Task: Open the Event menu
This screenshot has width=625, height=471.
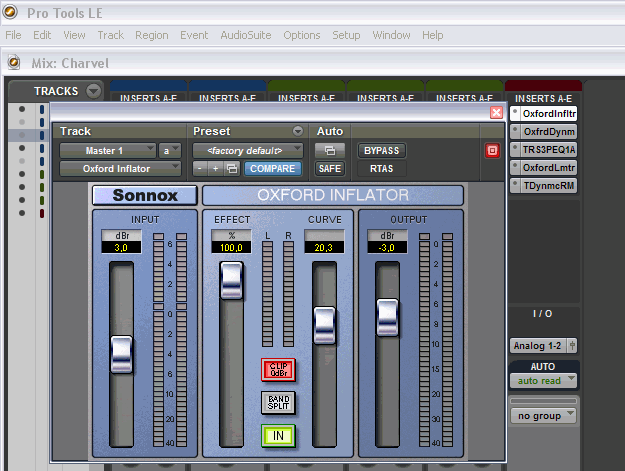Action: coord(194,35)
